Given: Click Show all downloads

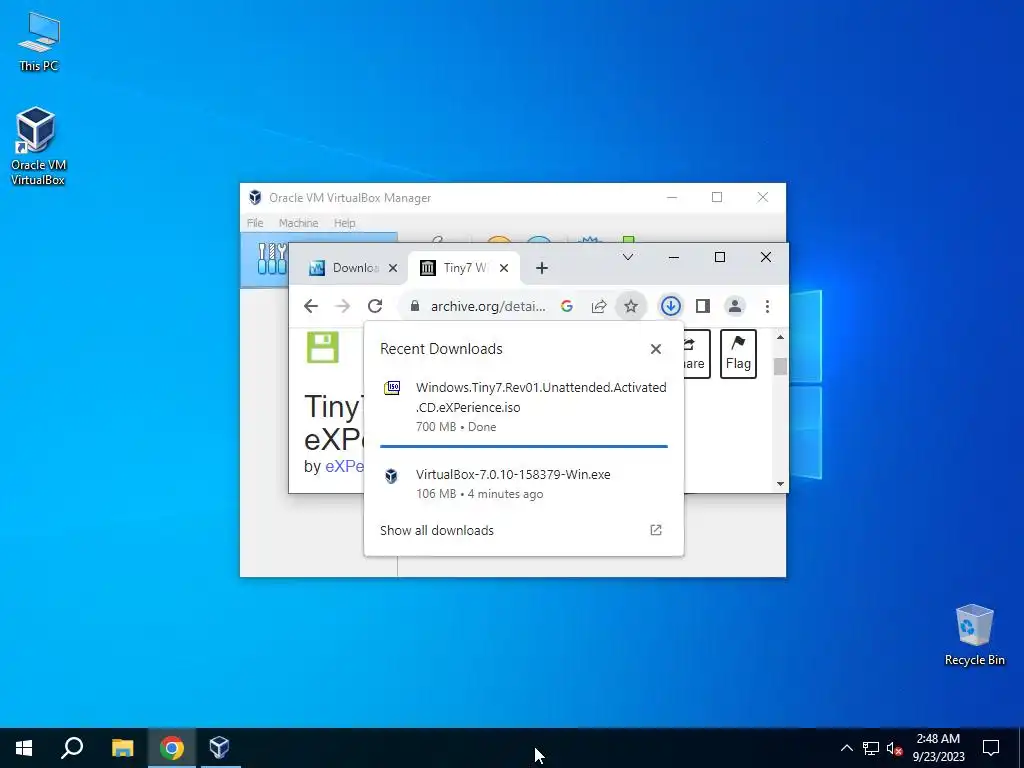Looking at the screenshot, I should point(437,530).
